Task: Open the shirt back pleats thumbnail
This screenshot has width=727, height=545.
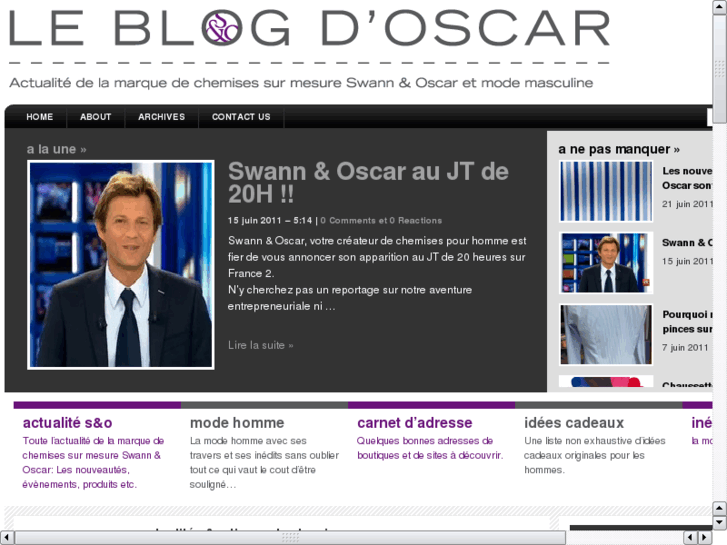Action: [606, 334]
